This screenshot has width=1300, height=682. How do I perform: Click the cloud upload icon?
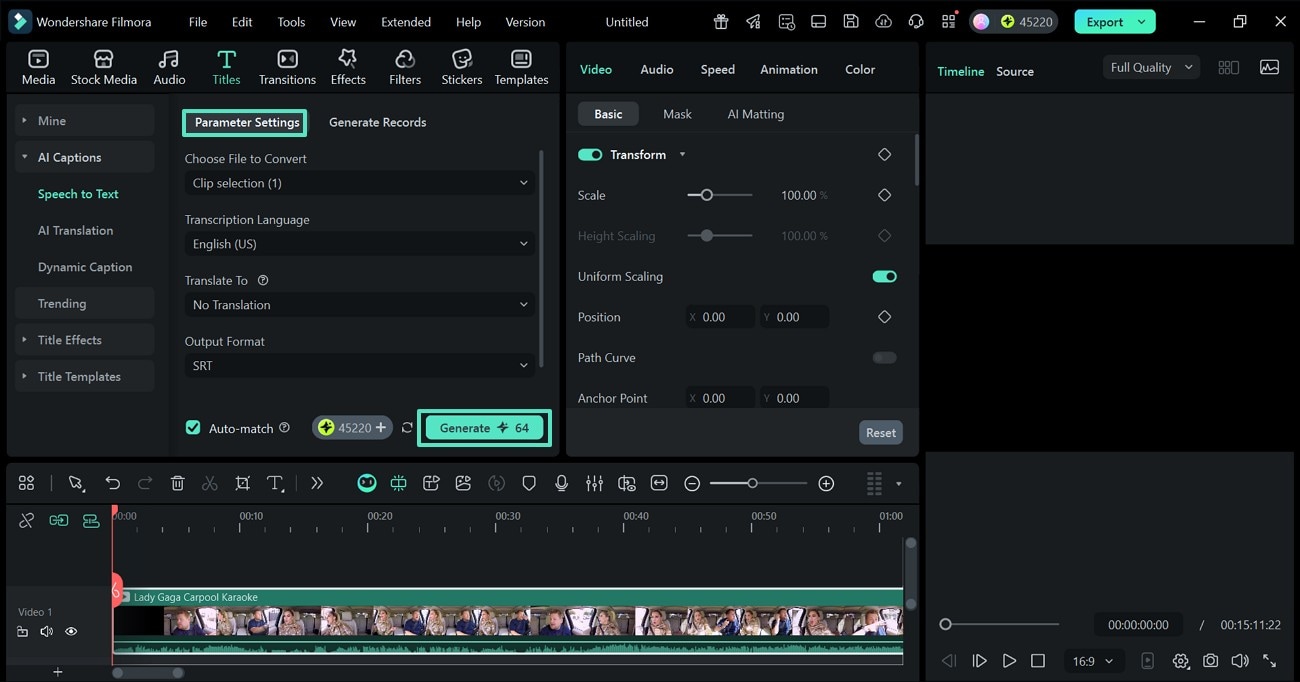pos(883,22)
